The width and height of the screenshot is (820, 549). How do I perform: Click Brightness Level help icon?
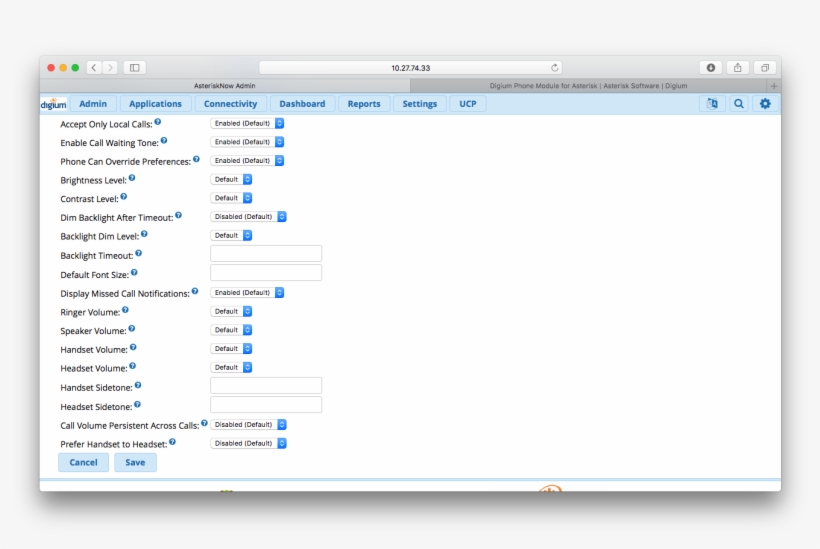click(132, 178)
